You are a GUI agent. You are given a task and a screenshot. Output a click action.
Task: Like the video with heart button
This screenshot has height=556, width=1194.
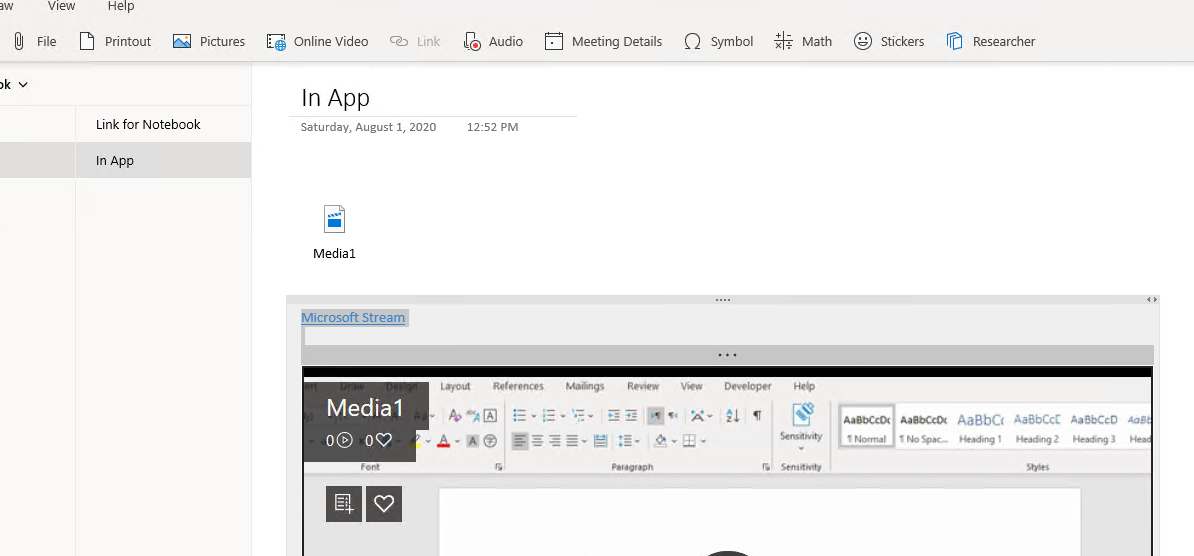pyautogui.click(x=384, y=503)
